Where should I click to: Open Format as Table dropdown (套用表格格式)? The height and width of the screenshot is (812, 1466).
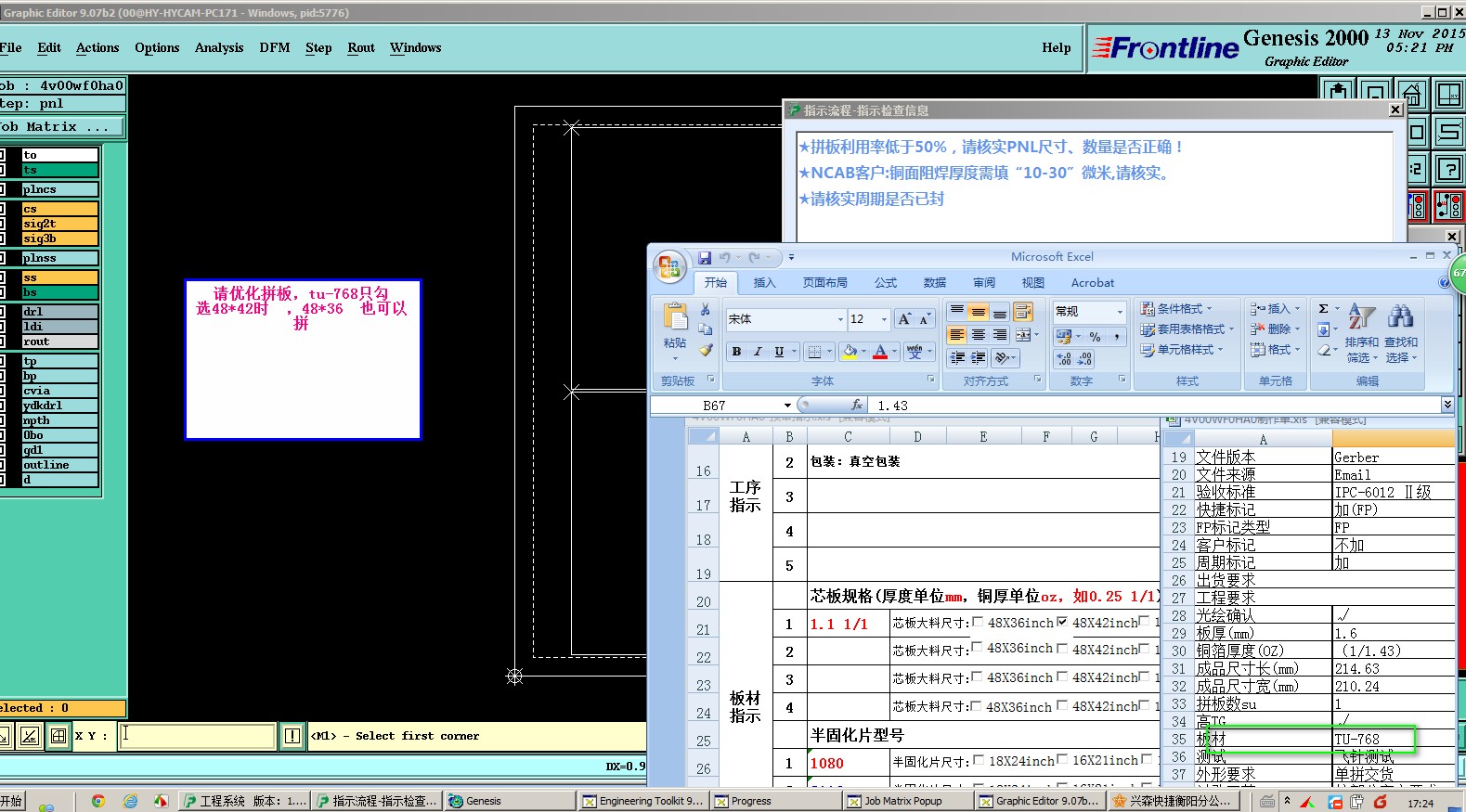coord(1187,329)
